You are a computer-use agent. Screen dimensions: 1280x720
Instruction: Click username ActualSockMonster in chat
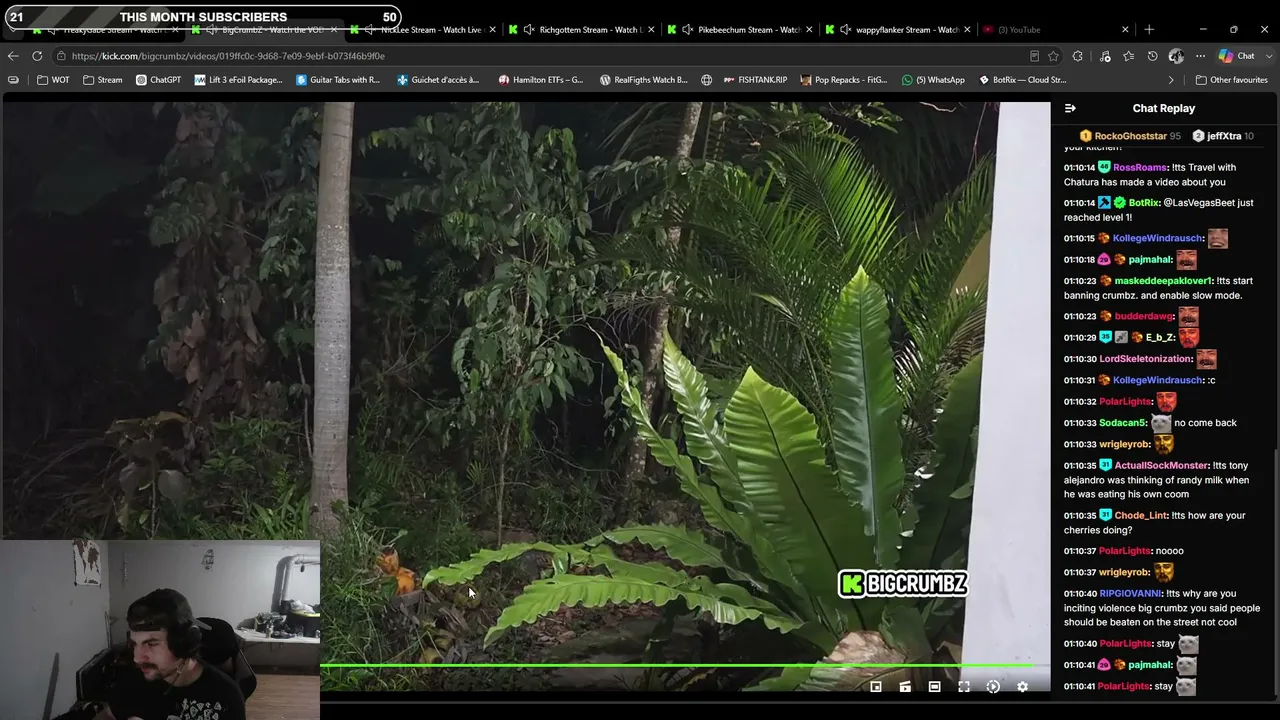point(1161,466)
